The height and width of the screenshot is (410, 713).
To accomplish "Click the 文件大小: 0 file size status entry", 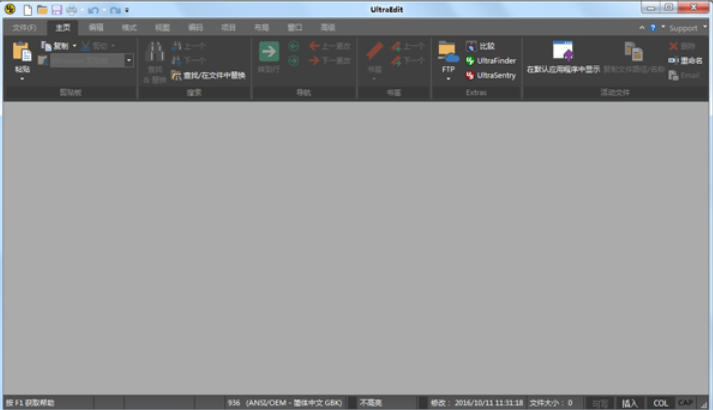I will 551,403.
